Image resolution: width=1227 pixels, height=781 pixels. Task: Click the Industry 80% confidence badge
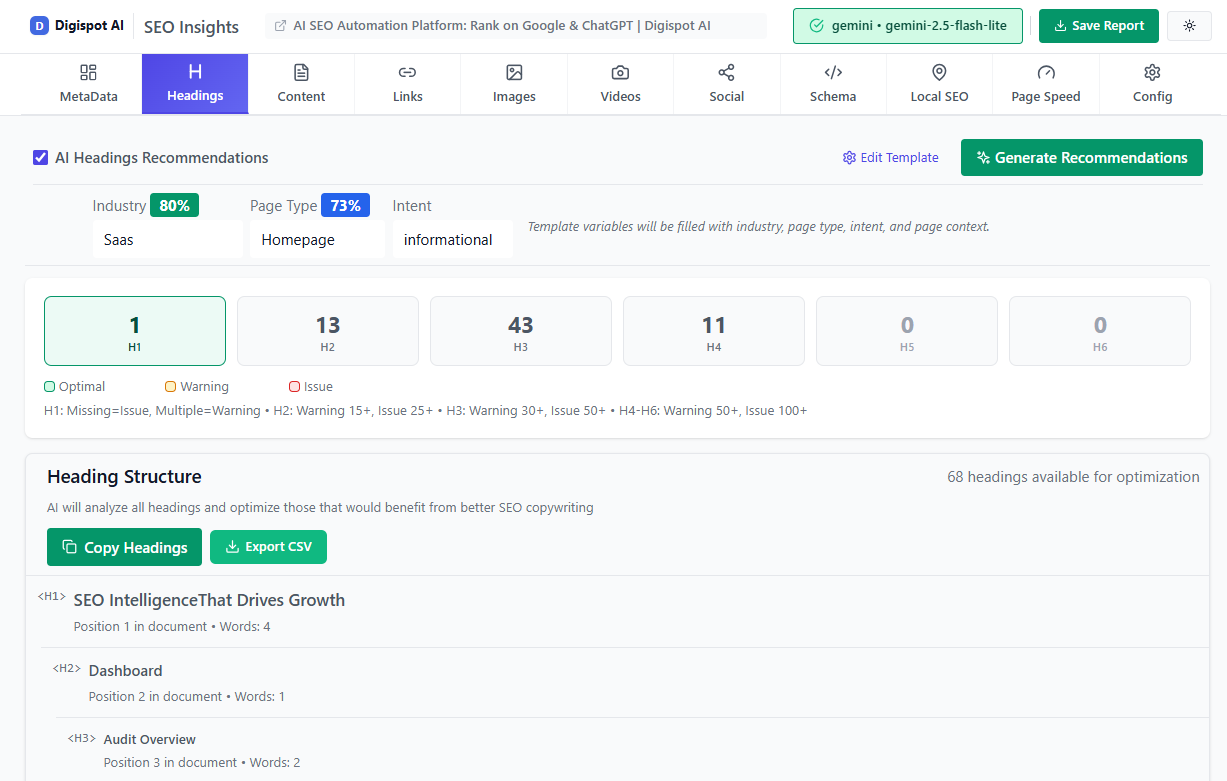pos(174,205)
